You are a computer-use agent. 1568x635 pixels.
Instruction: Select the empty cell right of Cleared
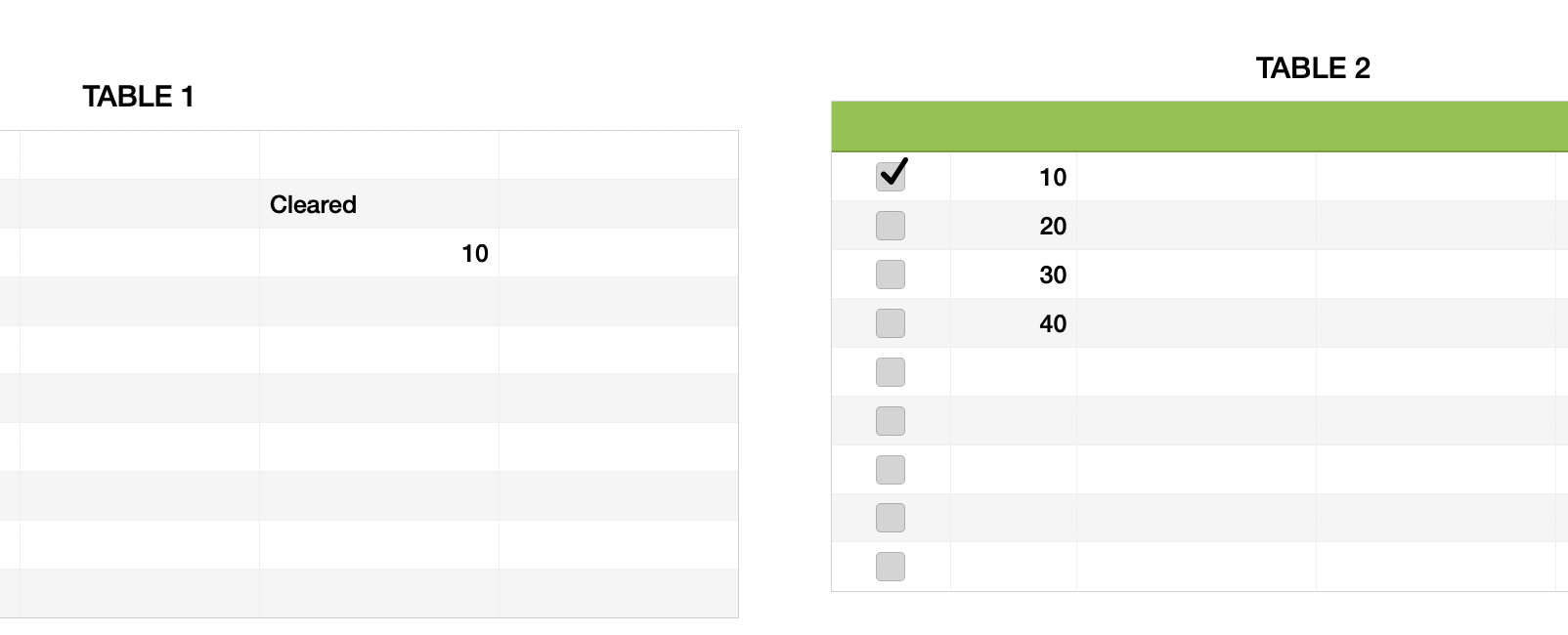(619, 204)
